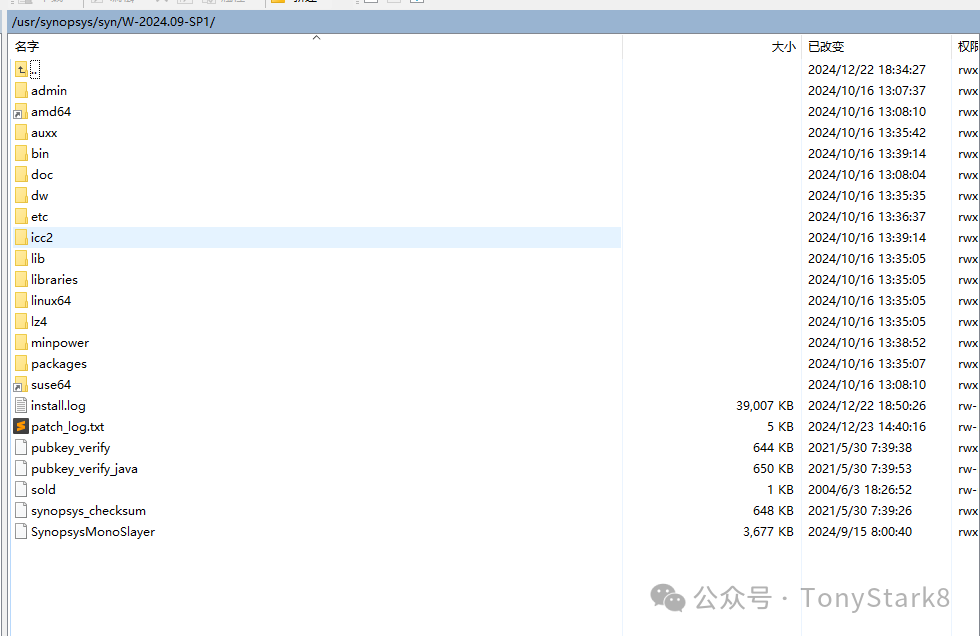Click the admin date 2024/10/16 13:07:37
Viewport: 980px width, 636px height.
pyautogui.click(x=867, y=91)
